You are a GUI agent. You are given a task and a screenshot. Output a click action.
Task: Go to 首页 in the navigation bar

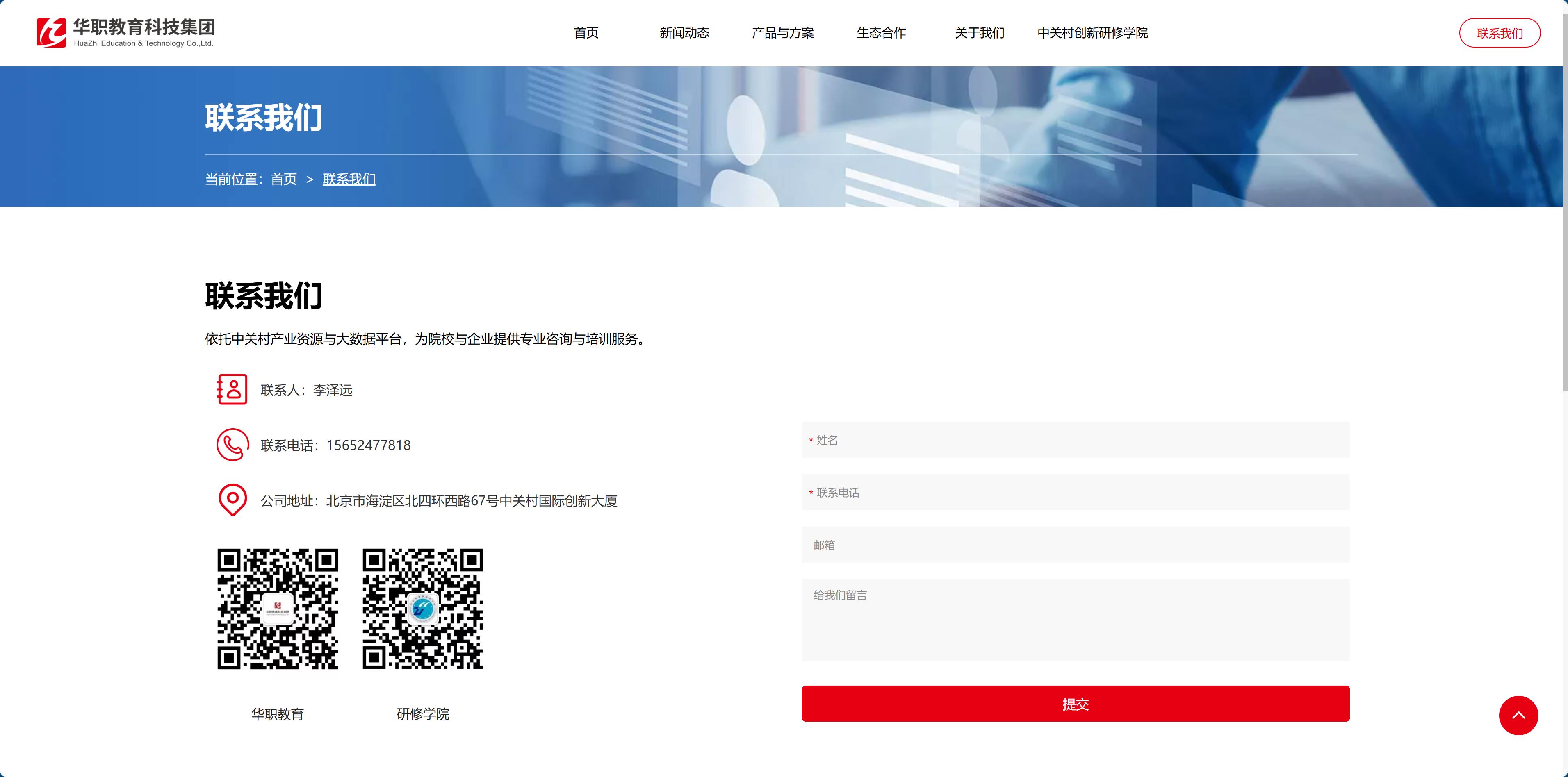(586, 33)
